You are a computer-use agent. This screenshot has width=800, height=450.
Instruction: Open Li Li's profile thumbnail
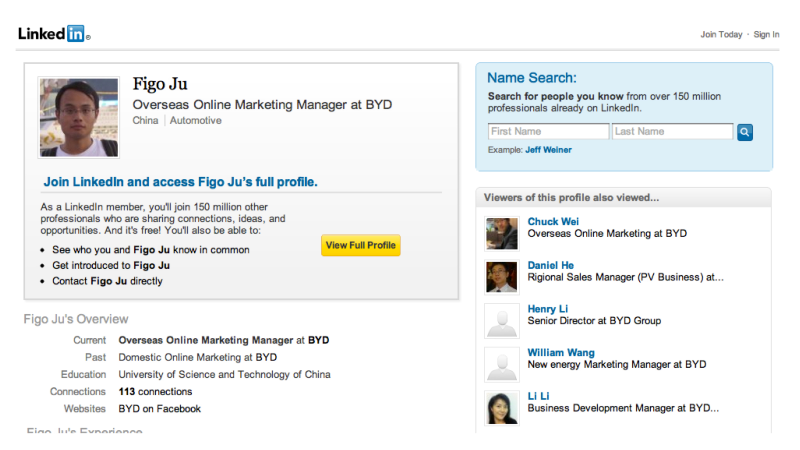coord(502,408)
